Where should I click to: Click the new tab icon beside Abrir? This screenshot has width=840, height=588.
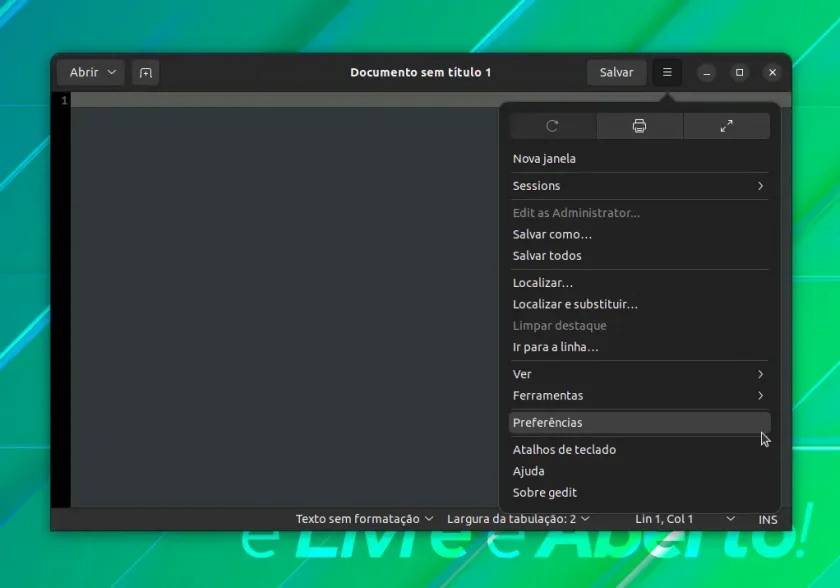tap(146, 72)
